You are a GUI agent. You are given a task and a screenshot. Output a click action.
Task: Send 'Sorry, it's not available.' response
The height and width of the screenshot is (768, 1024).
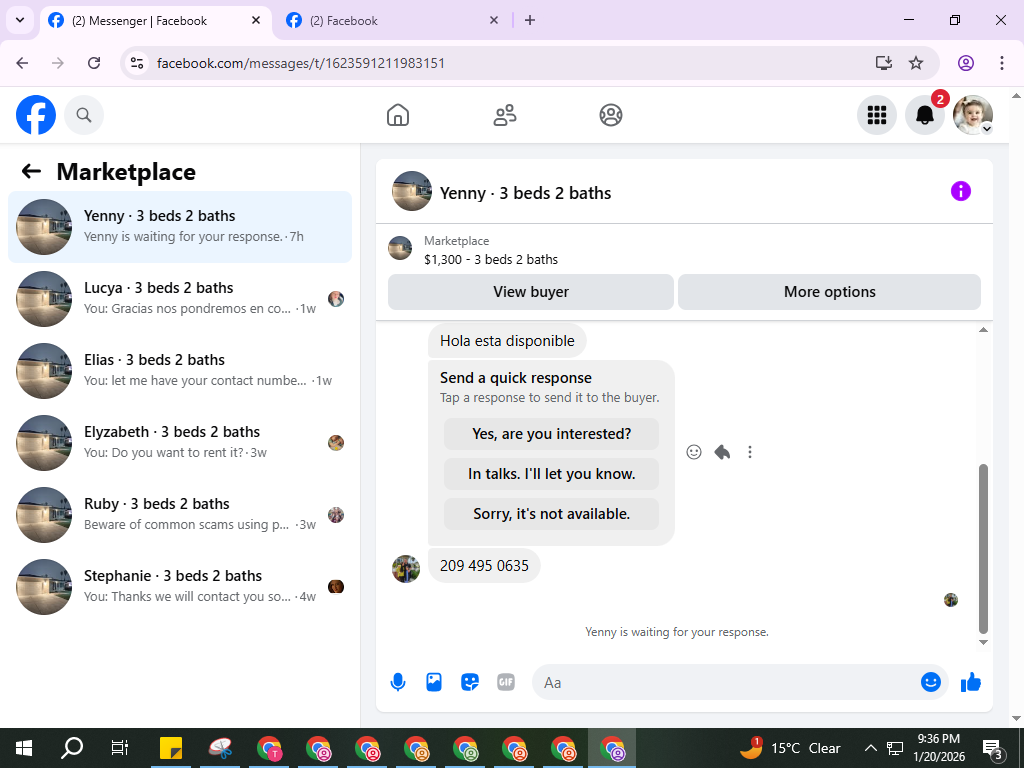click(x=551, y=514)
